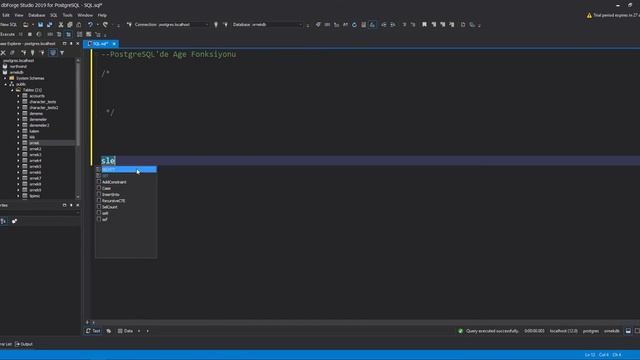Open the Window menu

coord(85,15)
